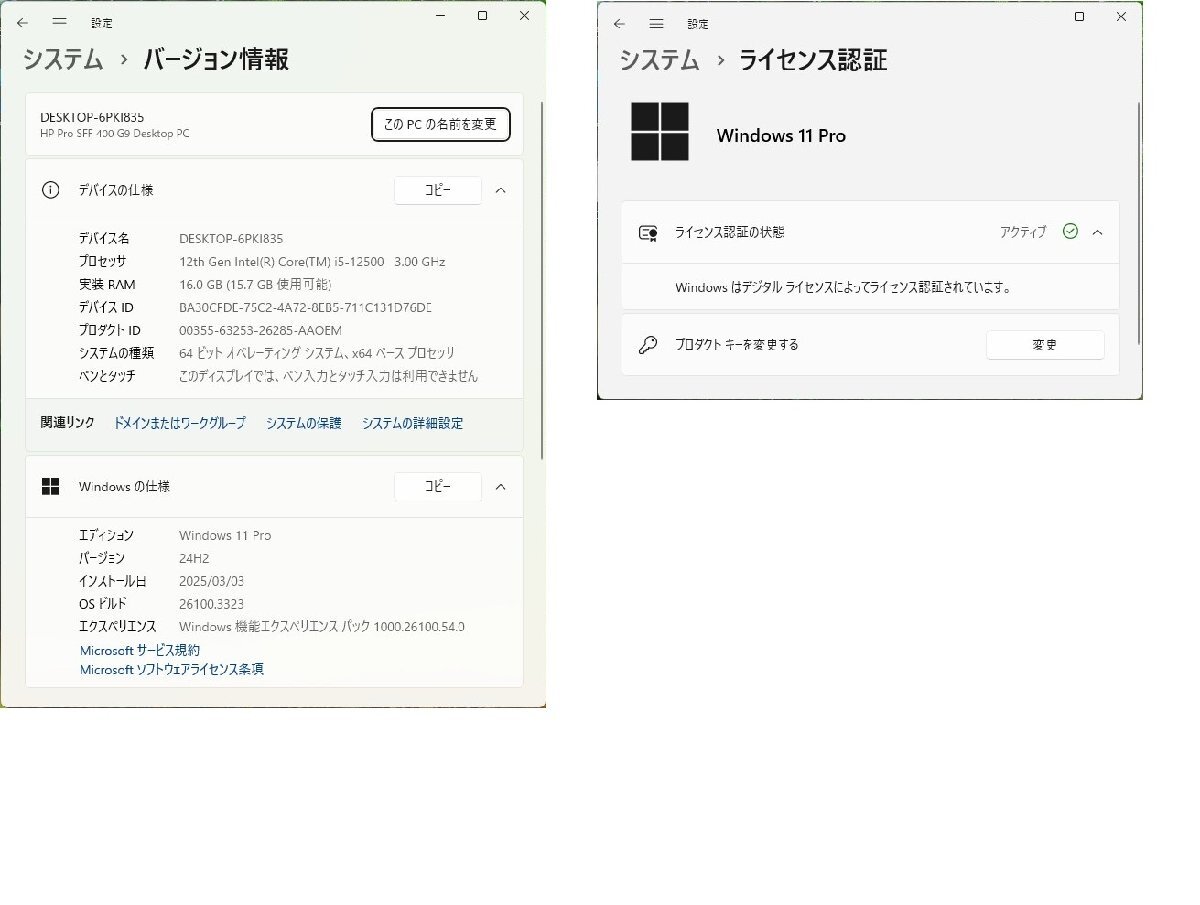
Task: Click the green active checkmark icon
Action: [1070, 232]
